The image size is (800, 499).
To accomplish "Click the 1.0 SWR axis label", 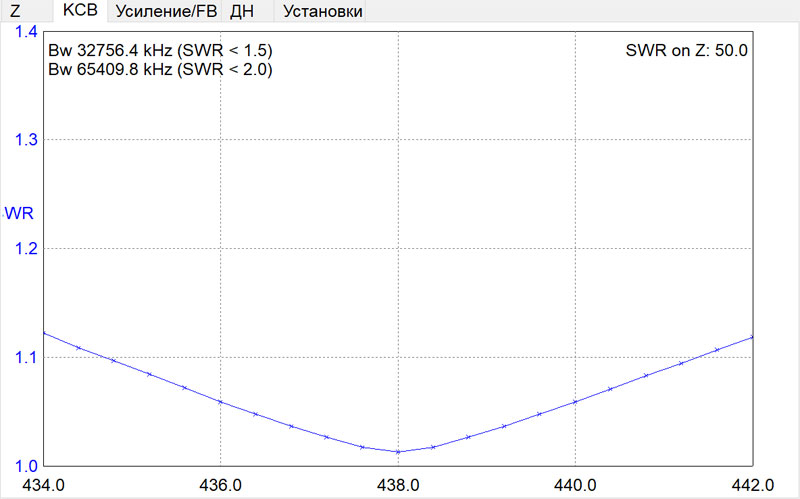I will [x=25, y=466].
